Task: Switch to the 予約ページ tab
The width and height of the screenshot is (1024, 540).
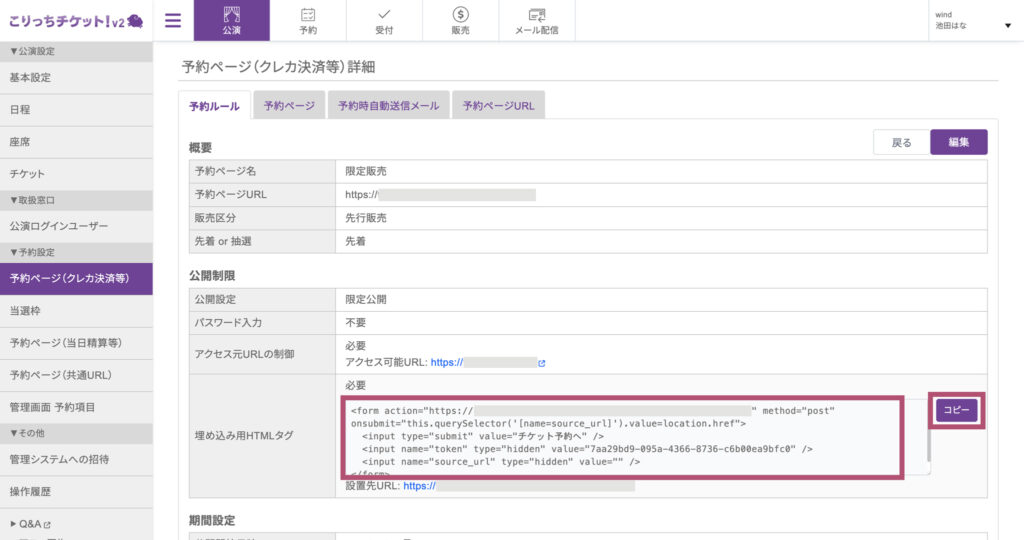Action: point(289,105)
